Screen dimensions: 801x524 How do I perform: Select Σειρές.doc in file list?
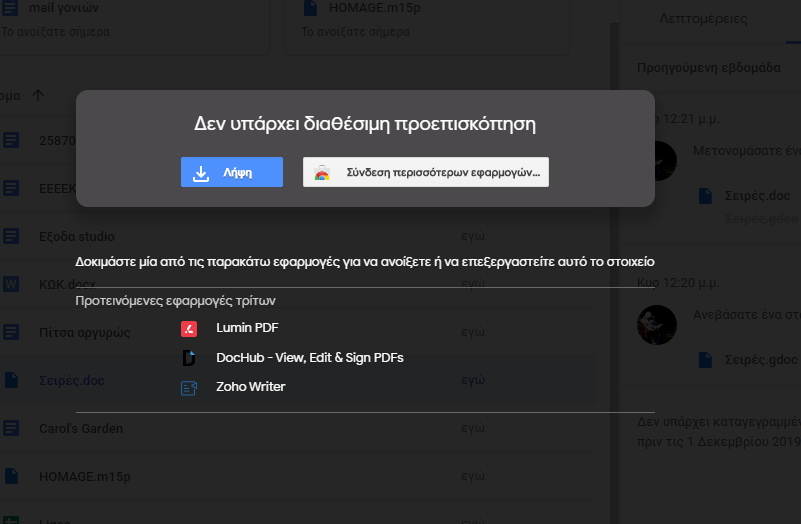tap(297, 380)
